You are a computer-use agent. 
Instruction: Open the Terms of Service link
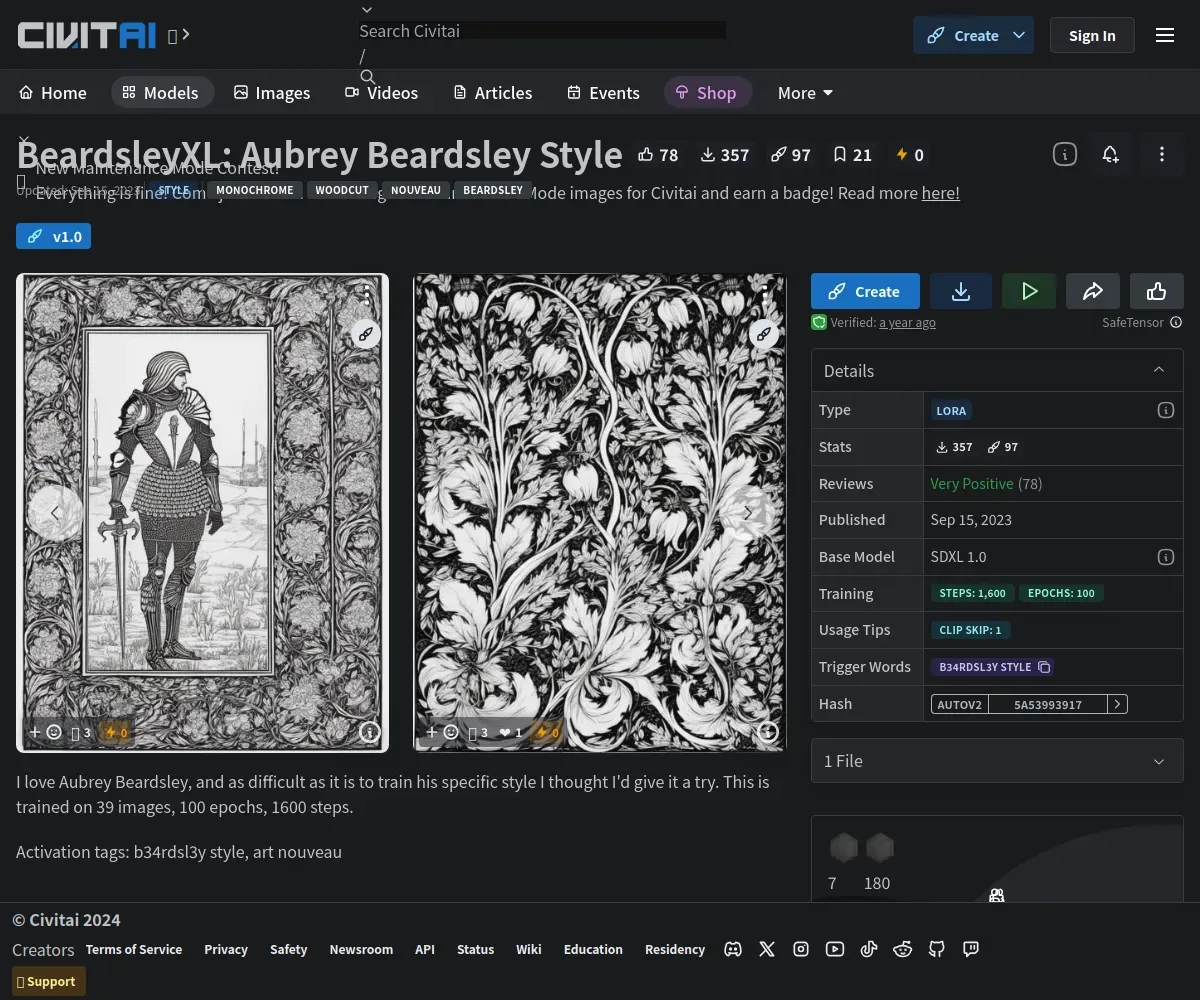(134, 949)
